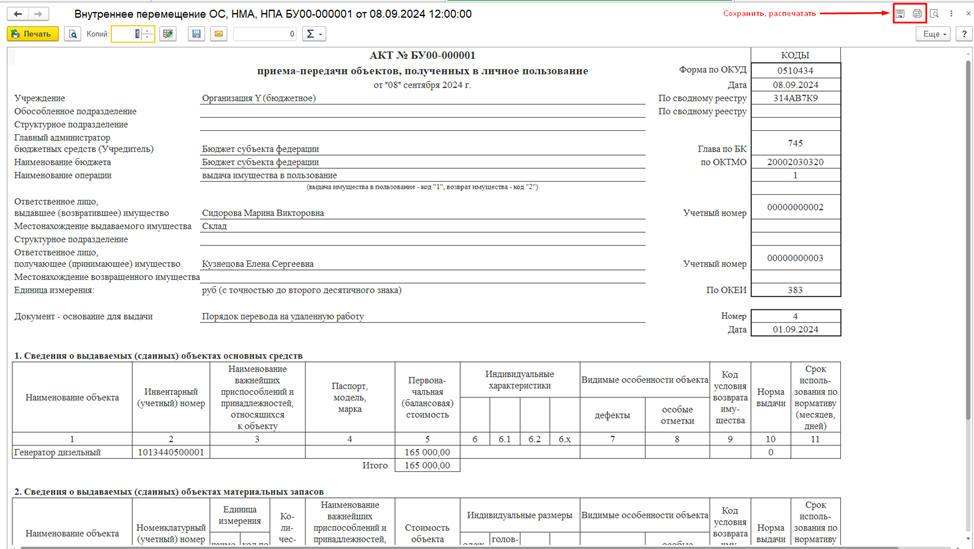Print via top-right printer icon
The height and width of the screenshot is (549, 974).
tap(917, 14)
